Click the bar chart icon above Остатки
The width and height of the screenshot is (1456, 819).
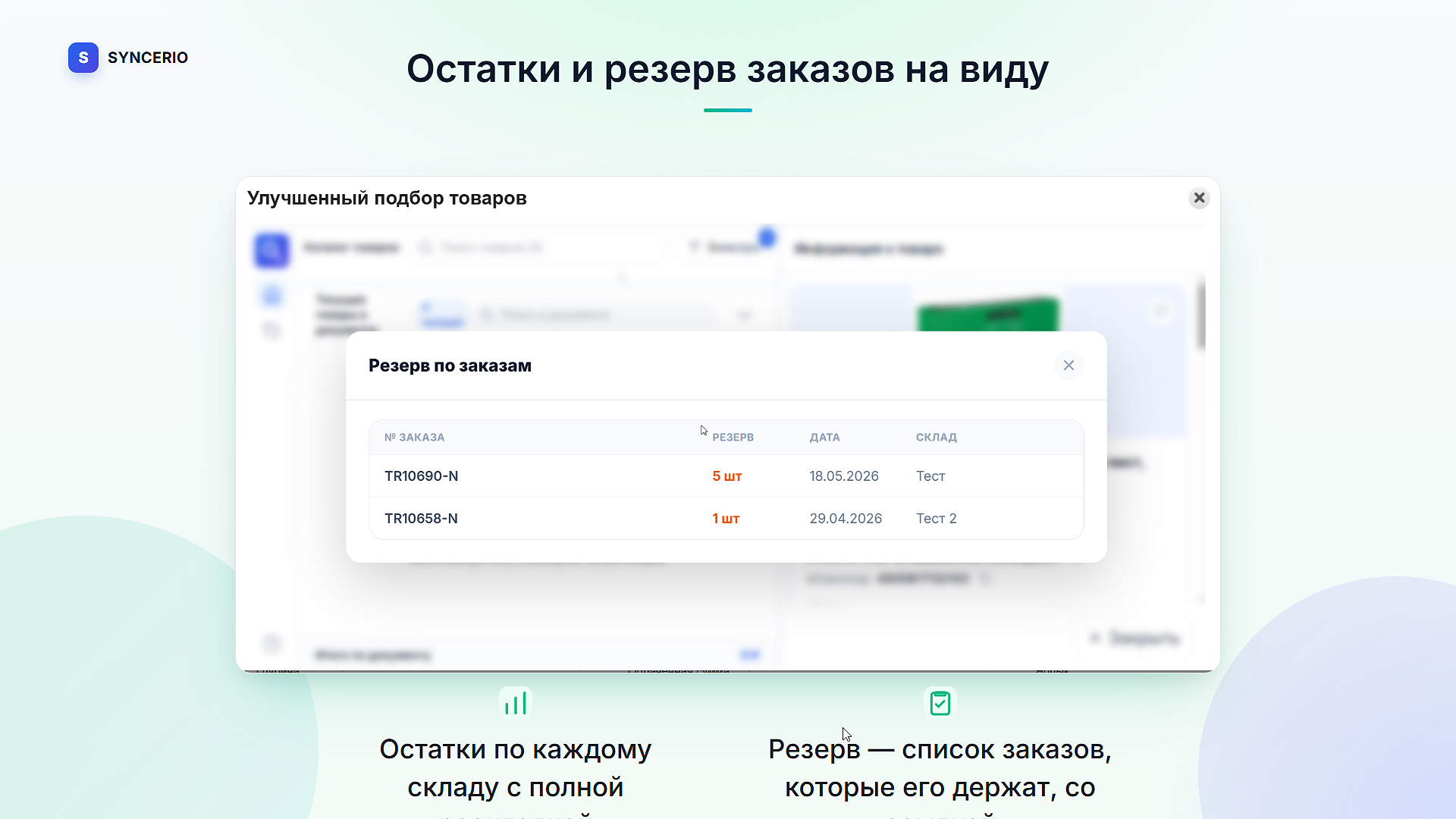pyautogui.click(x=516, y=703)
